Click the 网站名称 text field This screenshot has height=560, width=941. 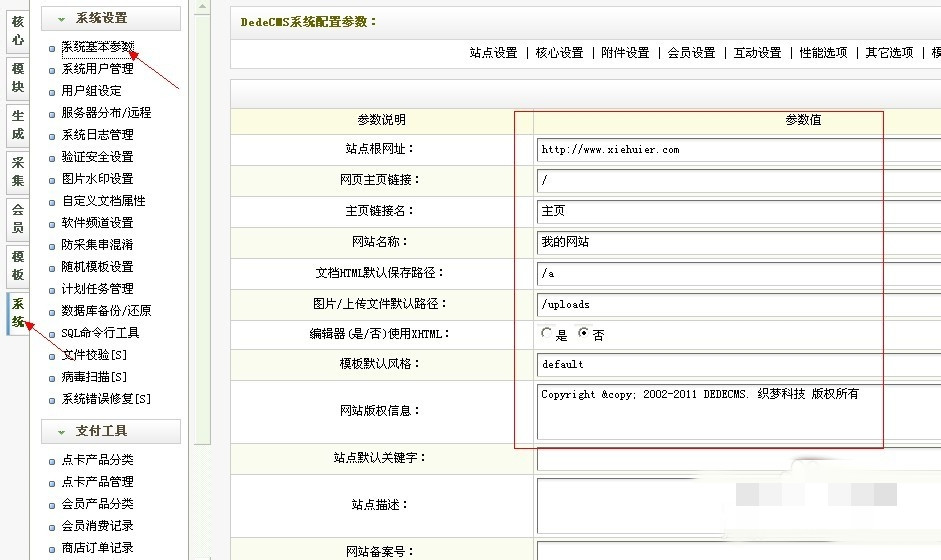tap(738, 242)
